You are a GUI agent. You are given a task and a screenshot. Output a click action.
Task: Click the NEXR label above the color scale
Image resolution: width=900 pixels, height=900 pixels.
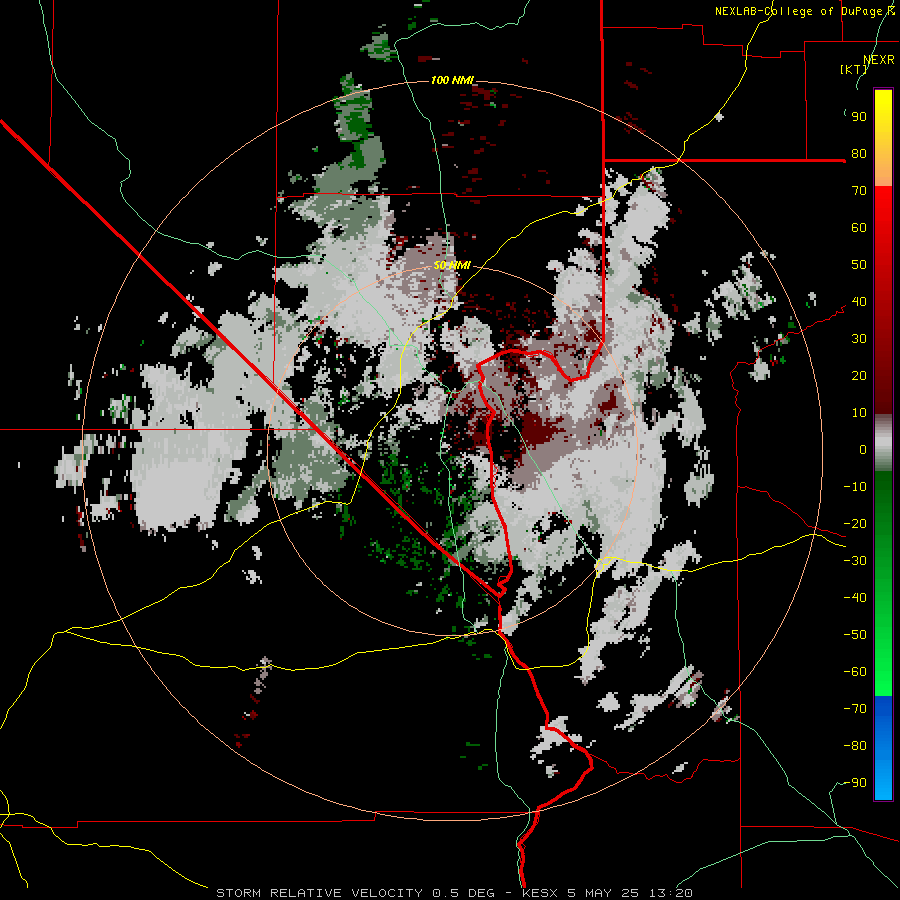click(878, 60)
